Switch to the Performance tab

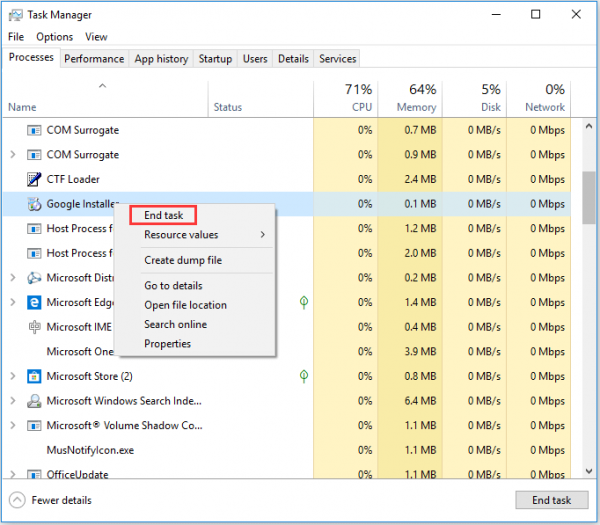click(96, 59)
